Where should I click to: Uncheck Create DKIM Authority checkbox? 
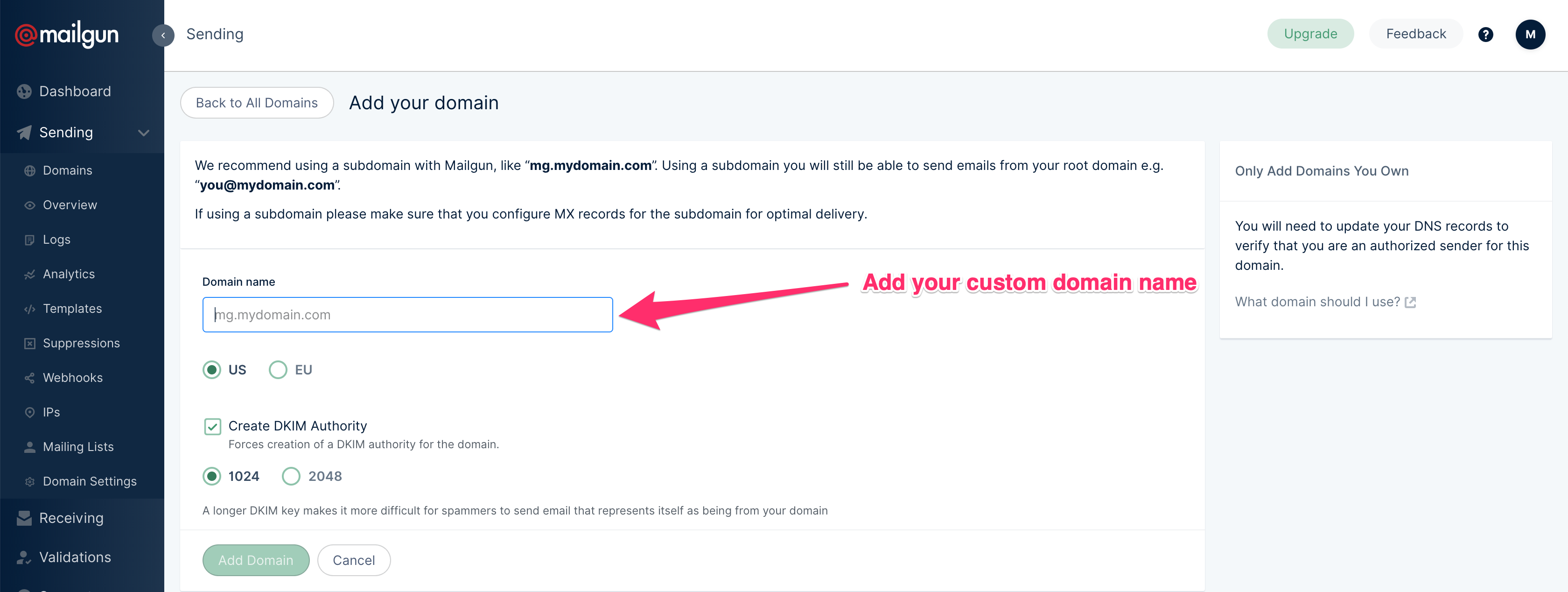click(212, 426)
